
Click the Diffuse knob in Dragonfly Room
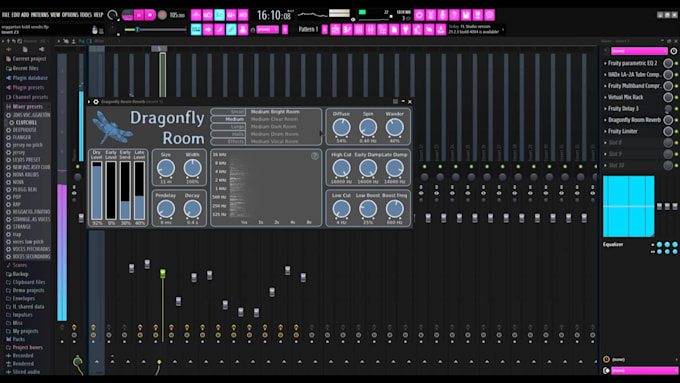[341, 127]
